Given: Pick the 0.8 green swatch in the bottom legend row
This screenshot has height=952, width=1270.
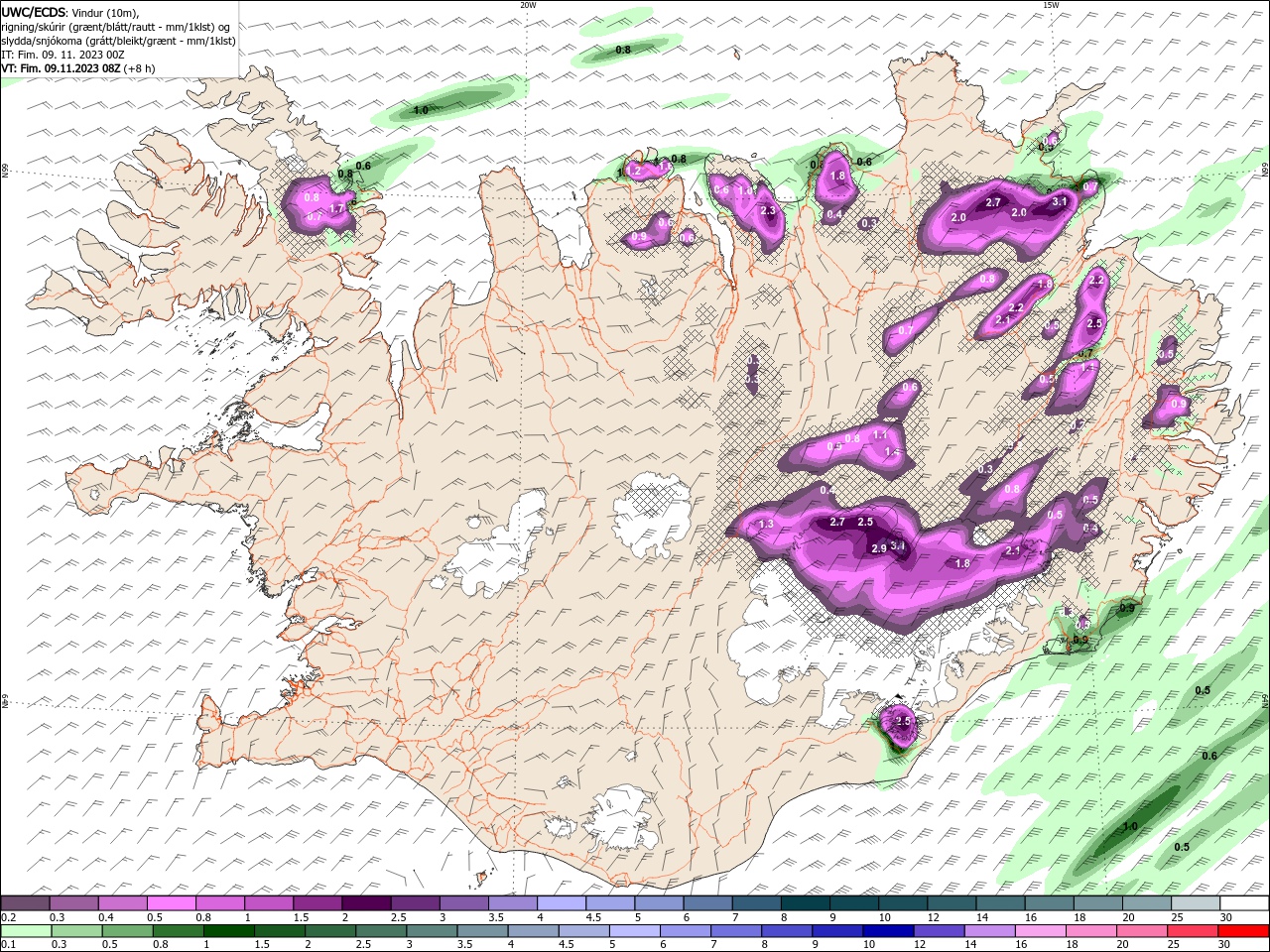Looking at the screenshot, I should (x=178, y=931).
